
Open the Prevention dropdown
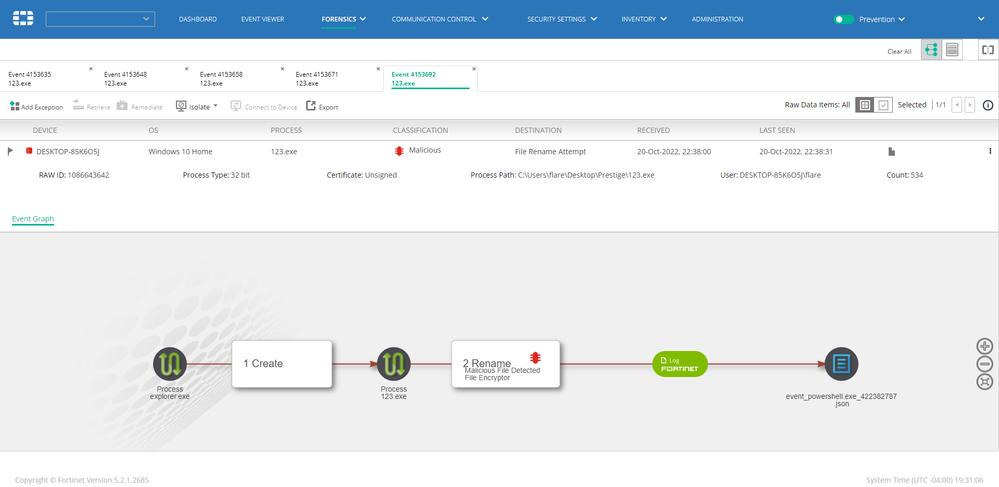pyautogui.click(x=882, y=20)
